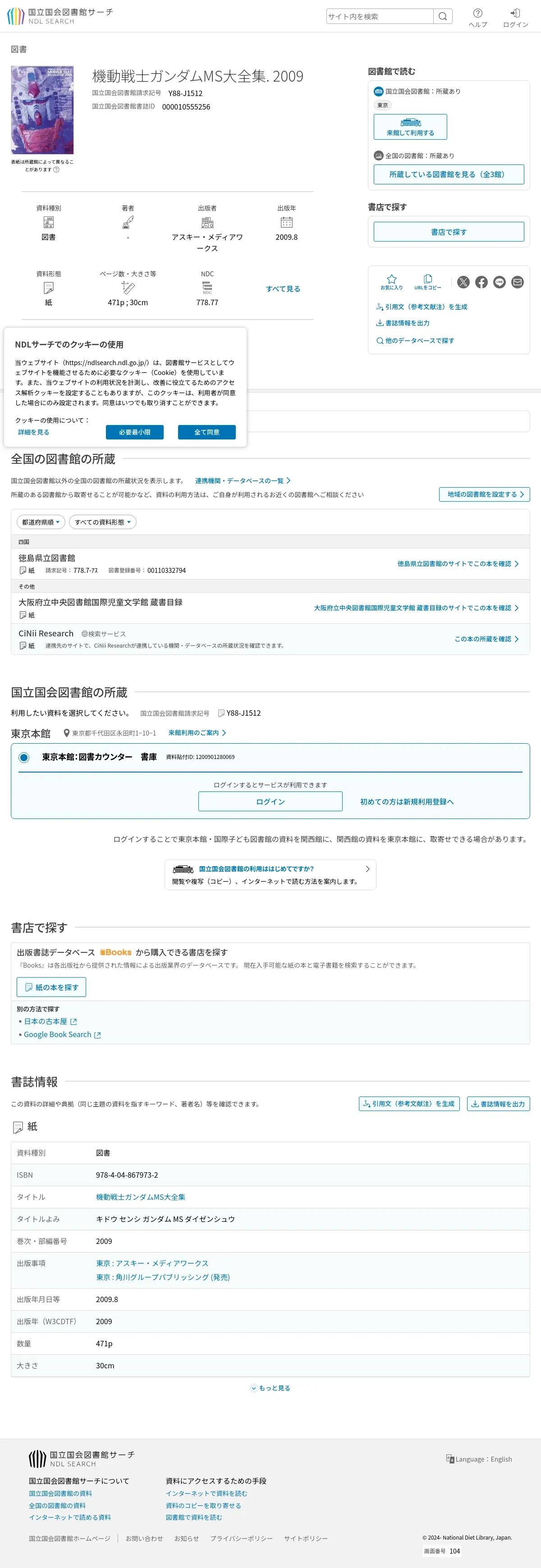
Task: Open footer link 国立国会図書館の資料
Action: click(60, 1493)
